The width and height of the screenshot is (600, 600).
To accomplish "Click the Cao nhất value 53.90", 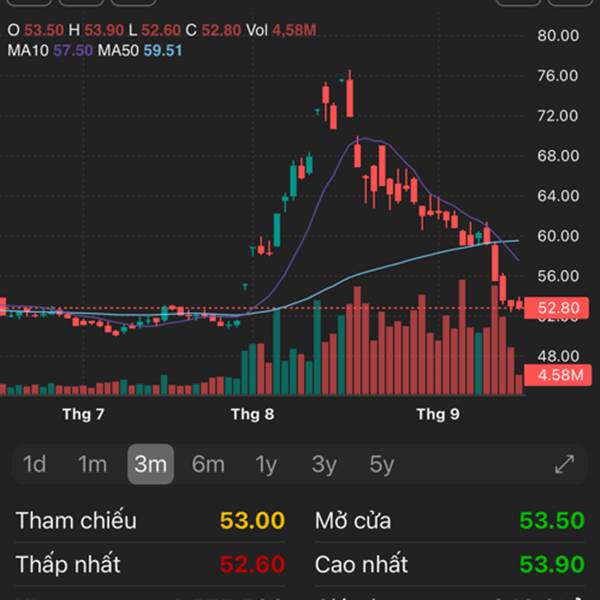I will pyautogui.click(x=552, y=564).
